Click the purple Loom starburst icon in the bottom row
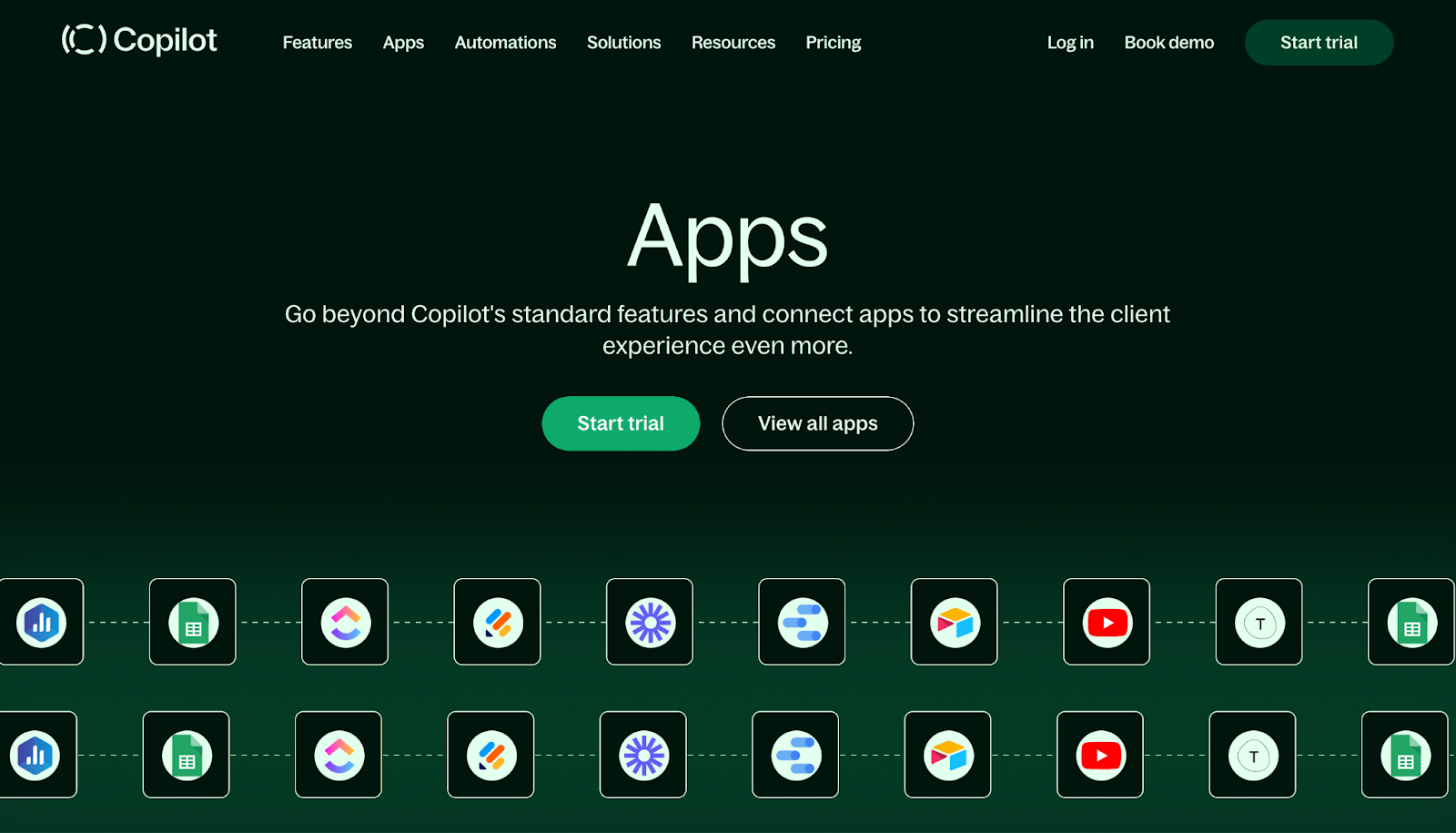This screenshot has width=1456, height=833. pyautogui.click(x=643, y=755)
